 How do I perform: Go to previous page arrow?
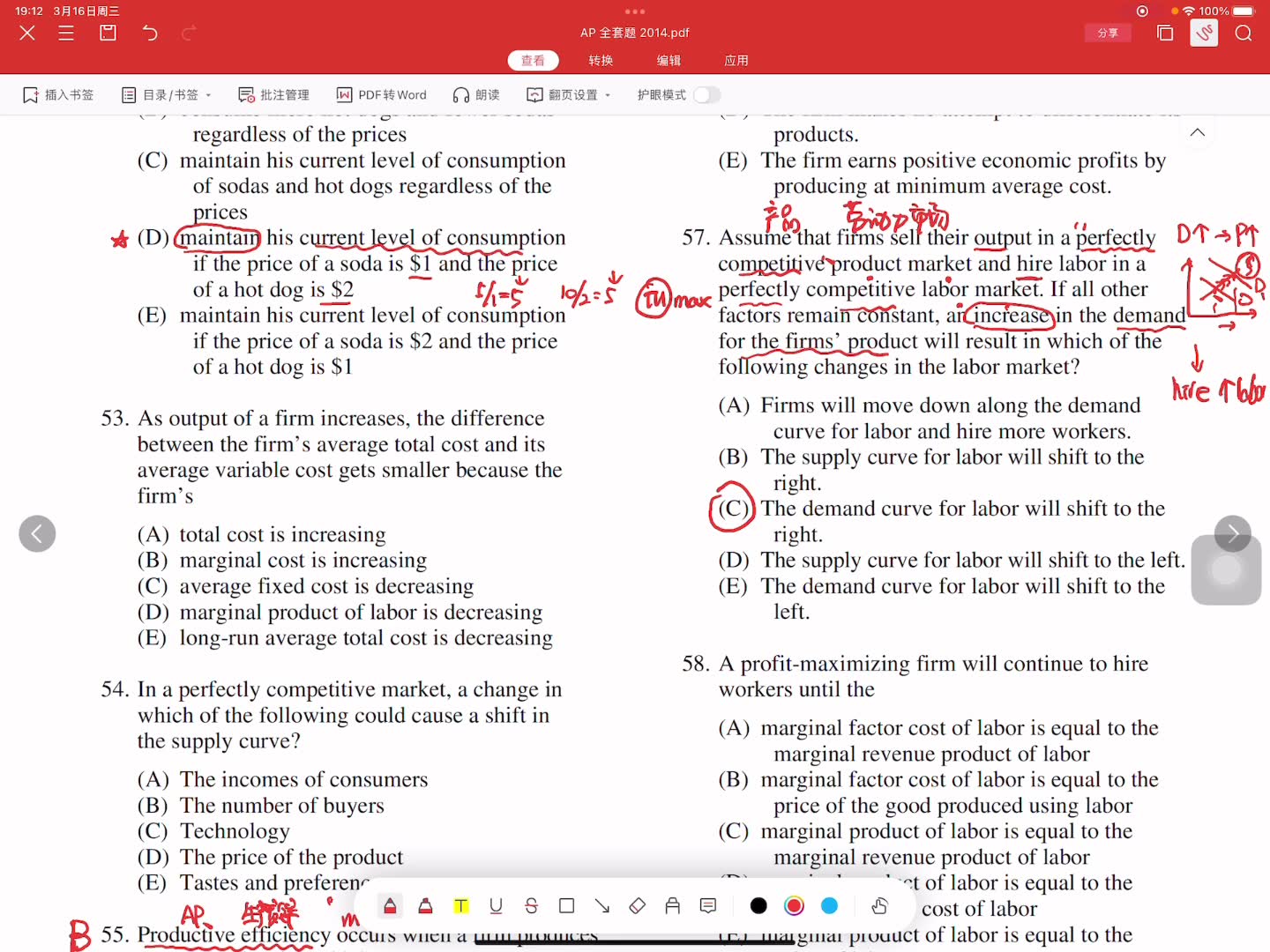37,533
